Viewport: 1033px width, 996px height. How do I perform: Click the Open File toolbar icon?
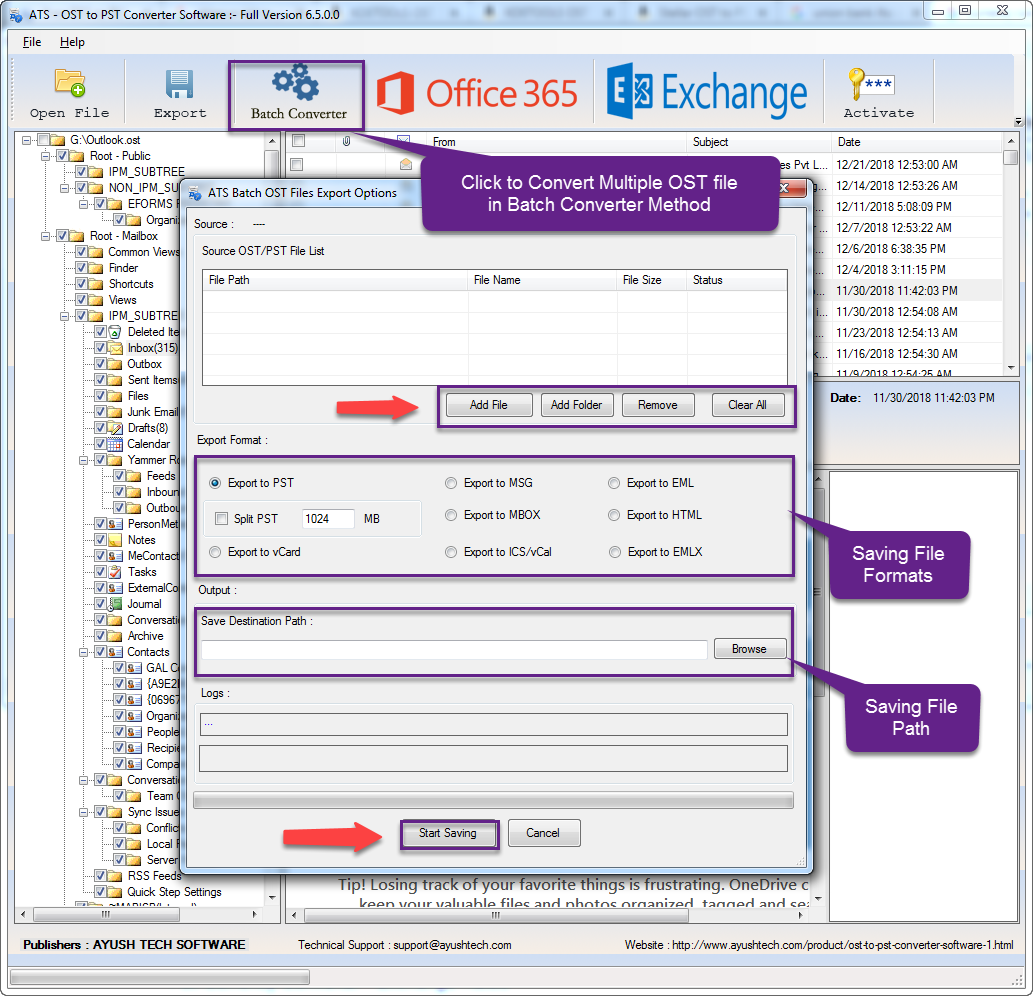click(69, 83)
